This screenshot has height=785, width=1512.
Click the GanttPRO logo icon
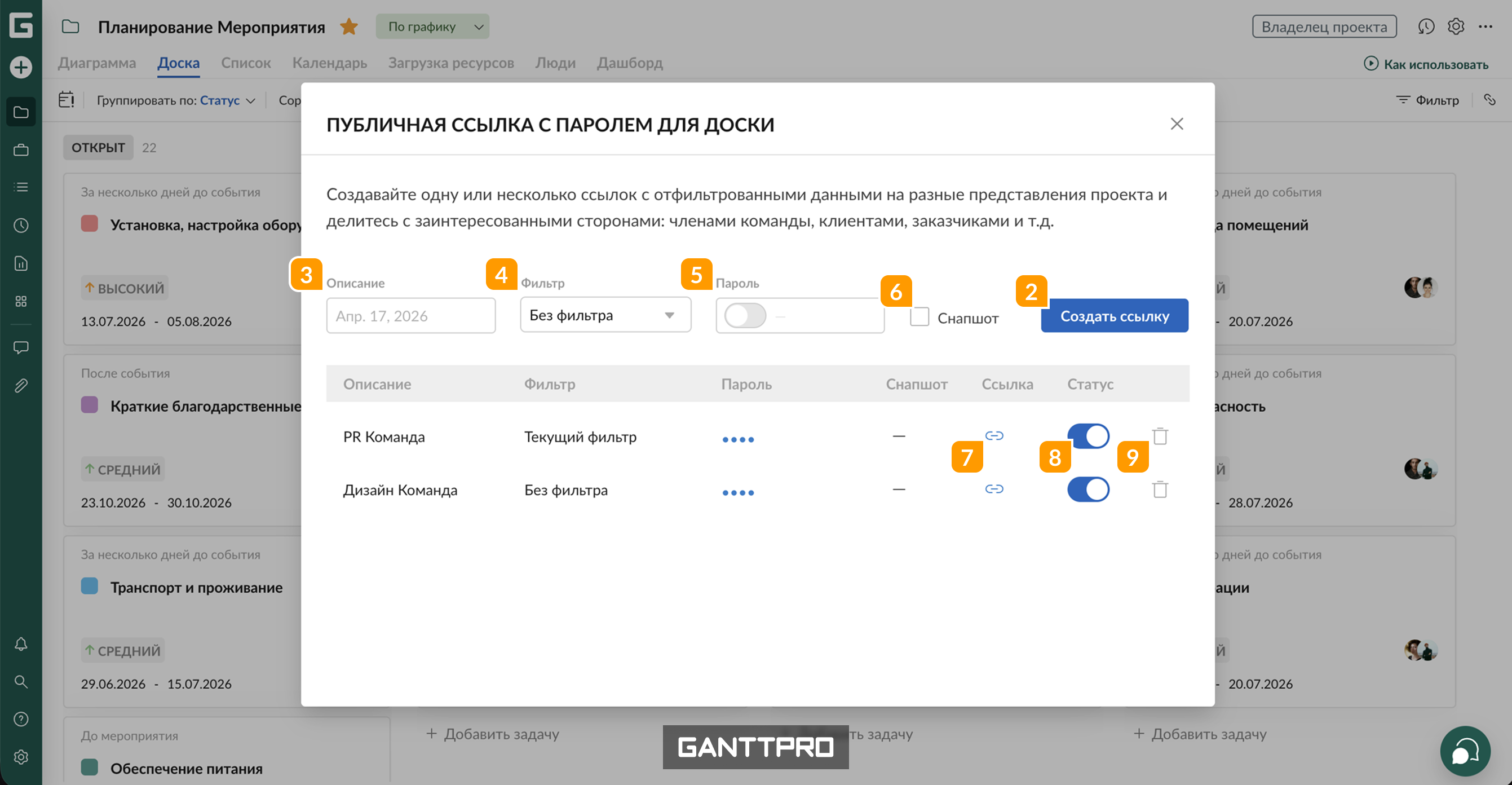(x=21, y=25)
